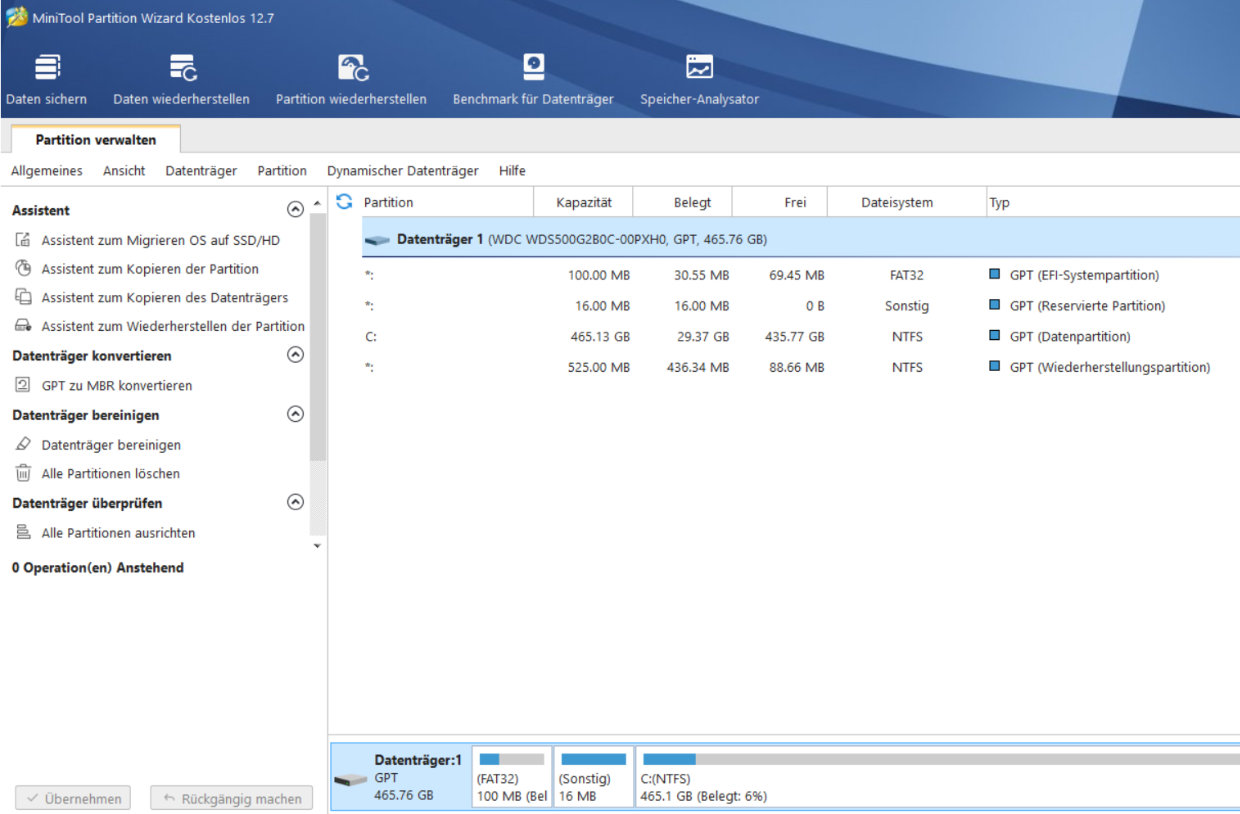The height and width of the screenshot is (814, 1240).
Task: Select the EFI-Systempartition row
Action: click(800, 275)
